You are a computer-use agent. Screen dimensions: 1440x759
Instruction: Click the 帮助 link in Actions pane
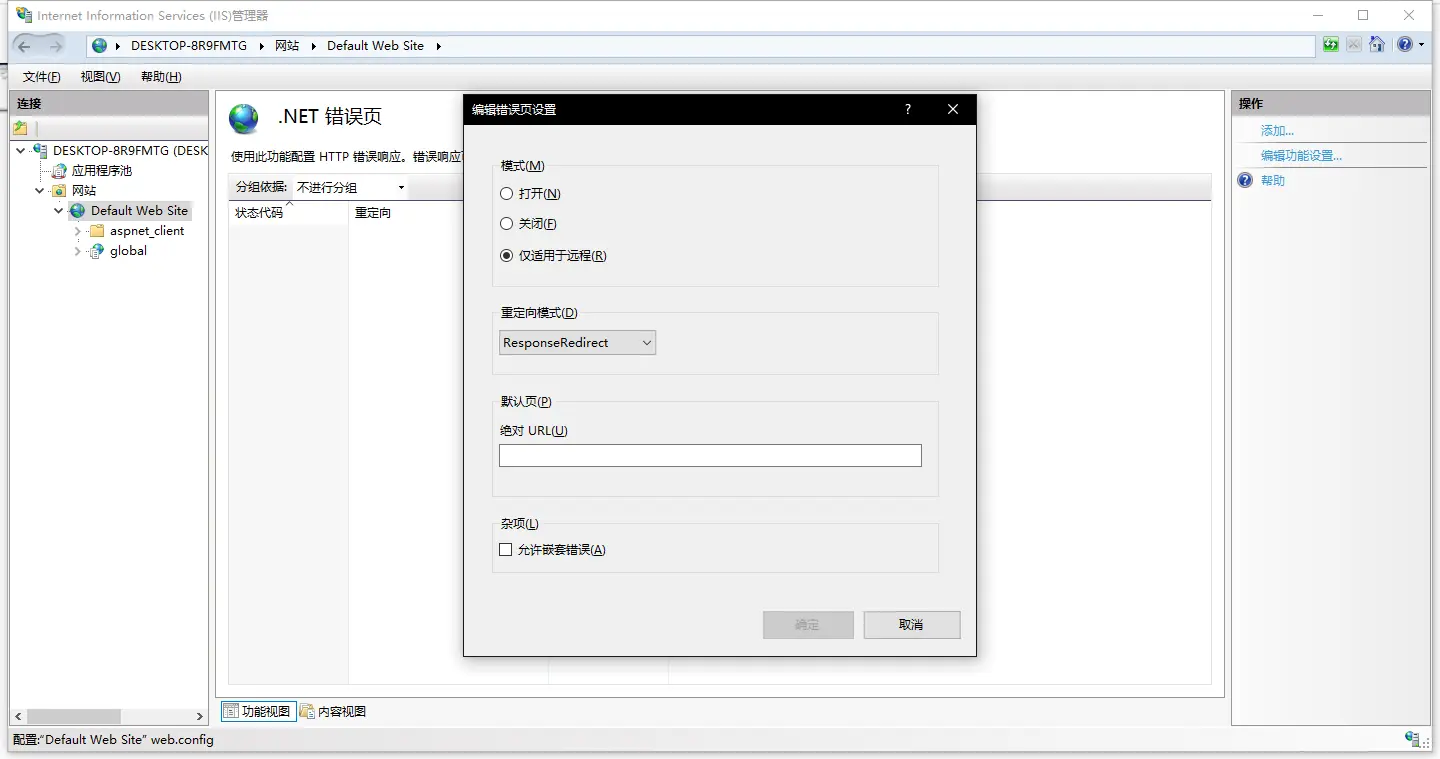tap(1273, 181)
